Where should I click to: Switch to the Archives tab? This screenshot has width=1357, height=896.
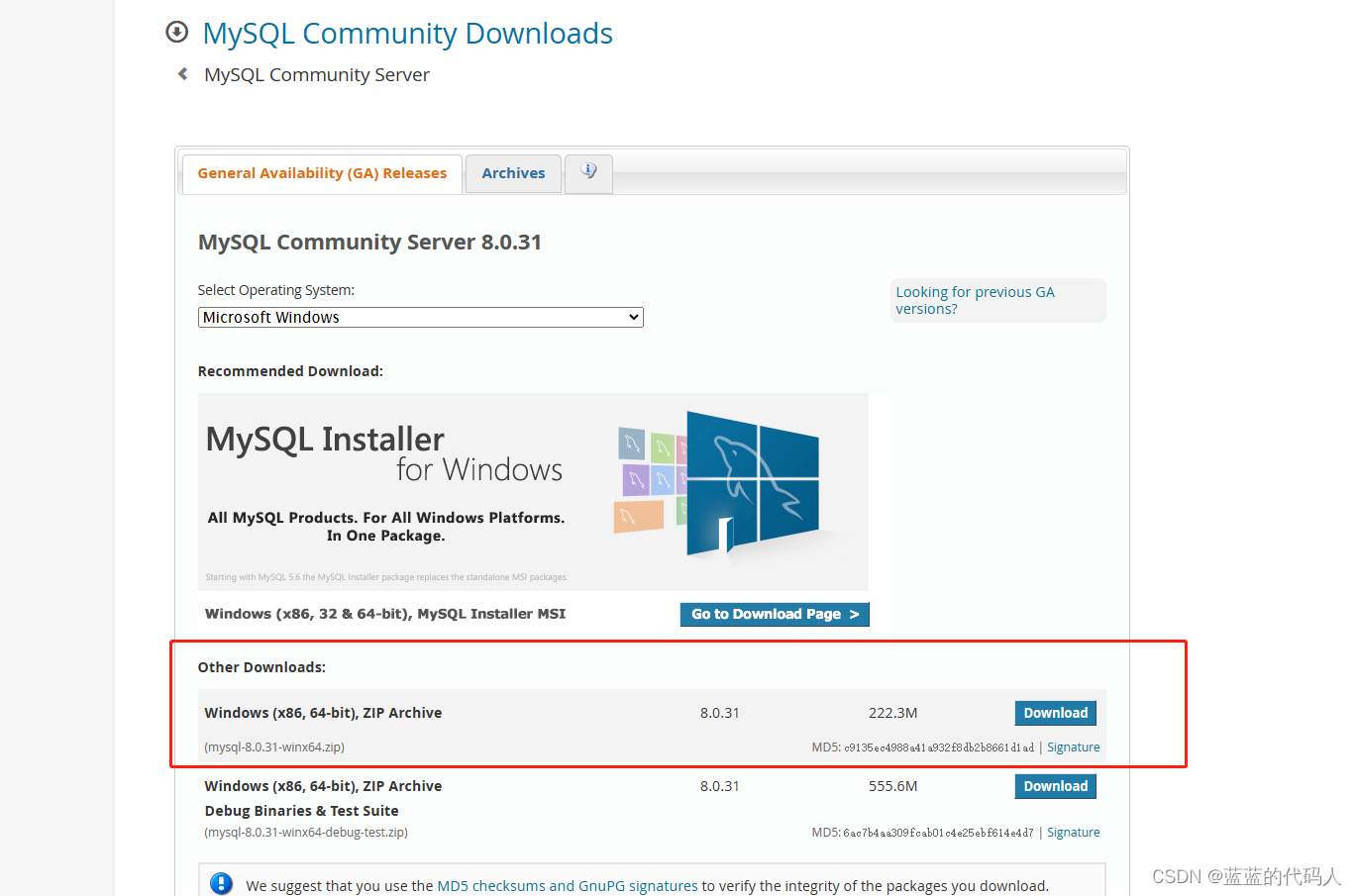[513, 173]
